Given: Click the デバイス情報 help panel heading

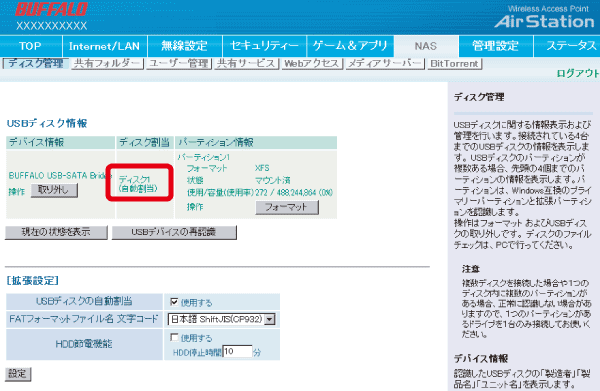Looking at the screenshot, I should 481,358.
